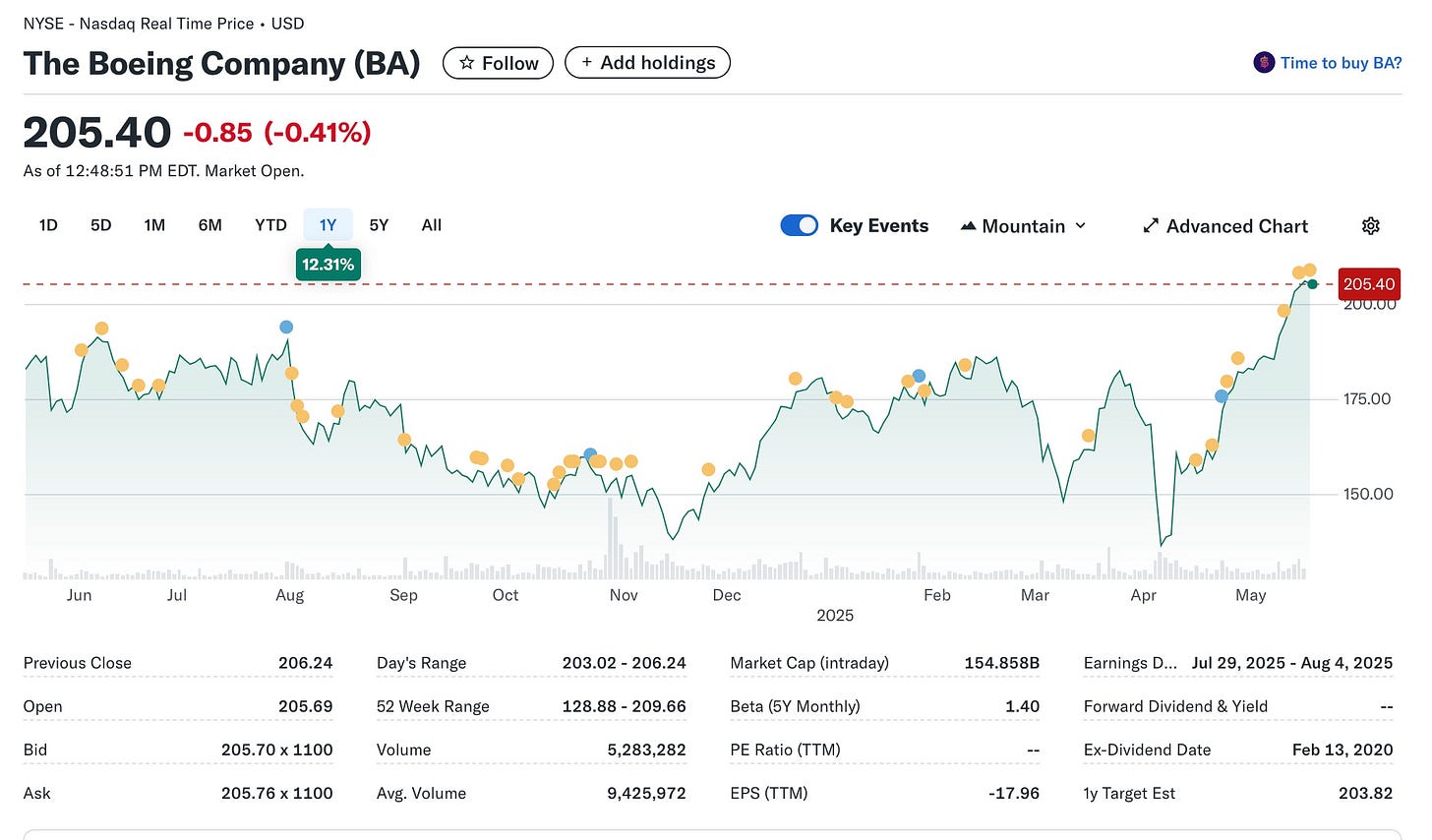Click the 52 Week Range value 128.88 - 209.66

click(x=625, y=706)
